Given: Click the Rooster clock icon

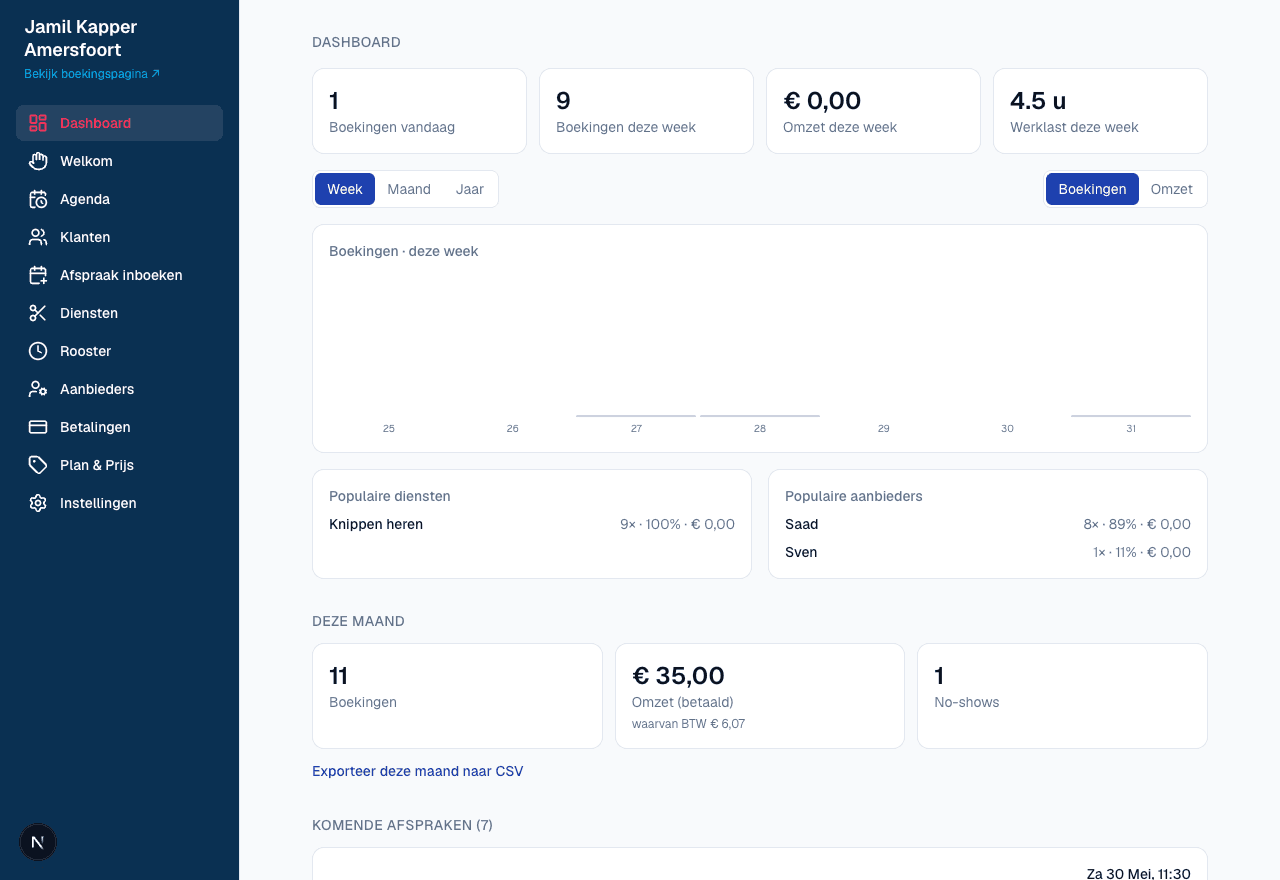Looking at the screenshot, I should point(38,351).
